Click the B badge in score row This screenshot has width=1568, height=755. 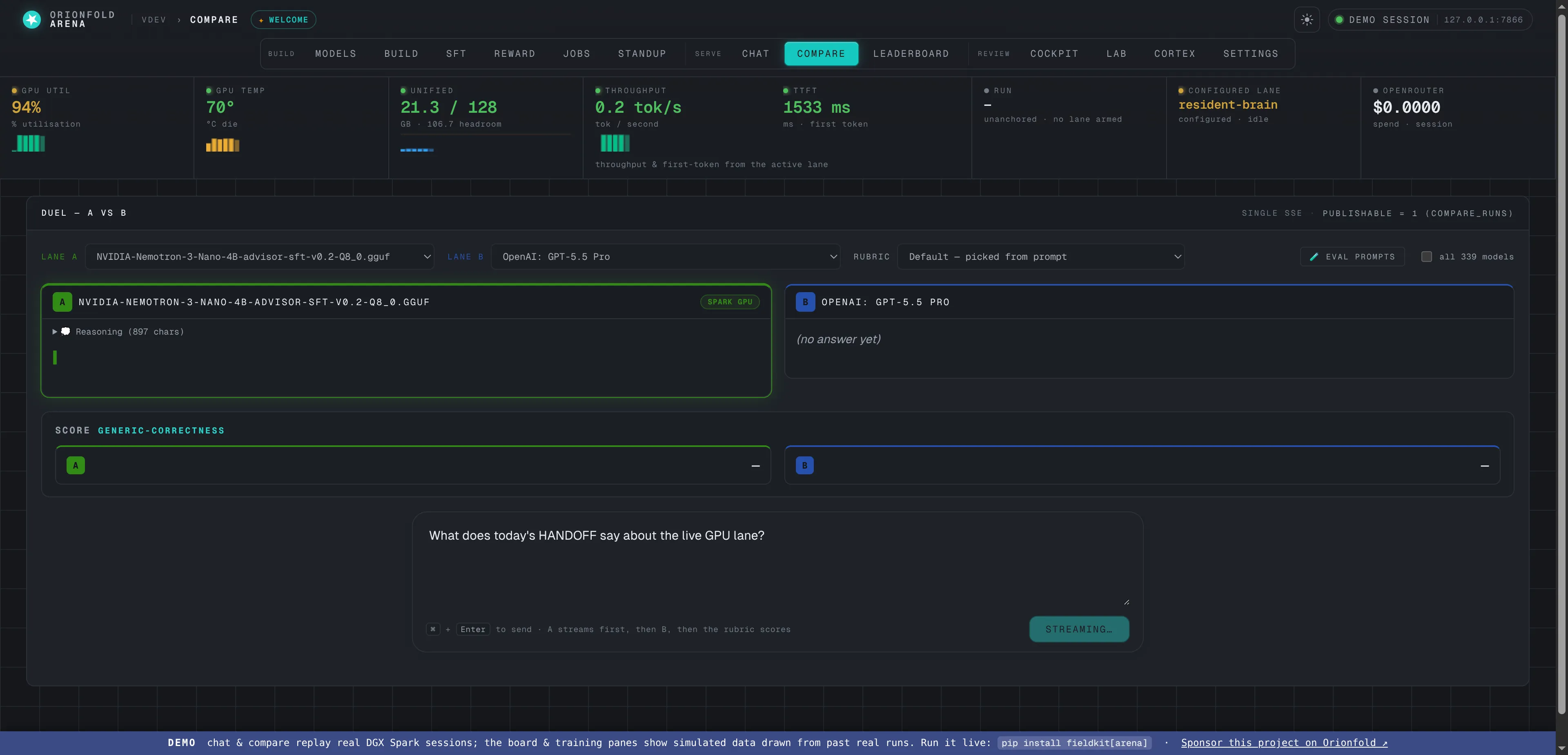[805, 465]
